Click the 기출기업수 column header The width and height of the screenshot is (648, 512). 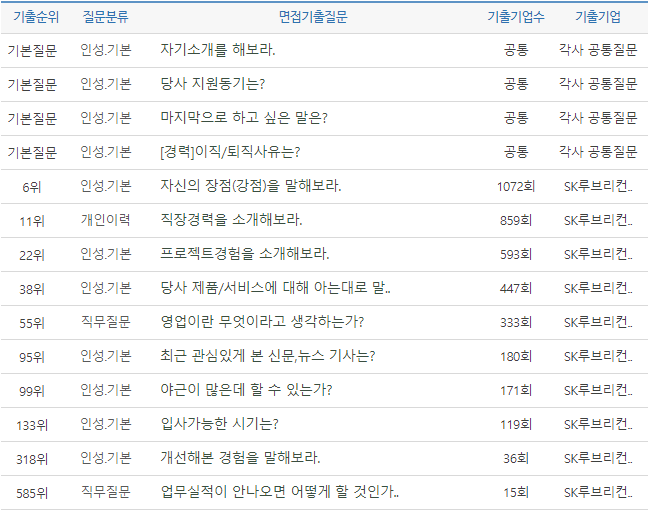[x=516, y=17]
